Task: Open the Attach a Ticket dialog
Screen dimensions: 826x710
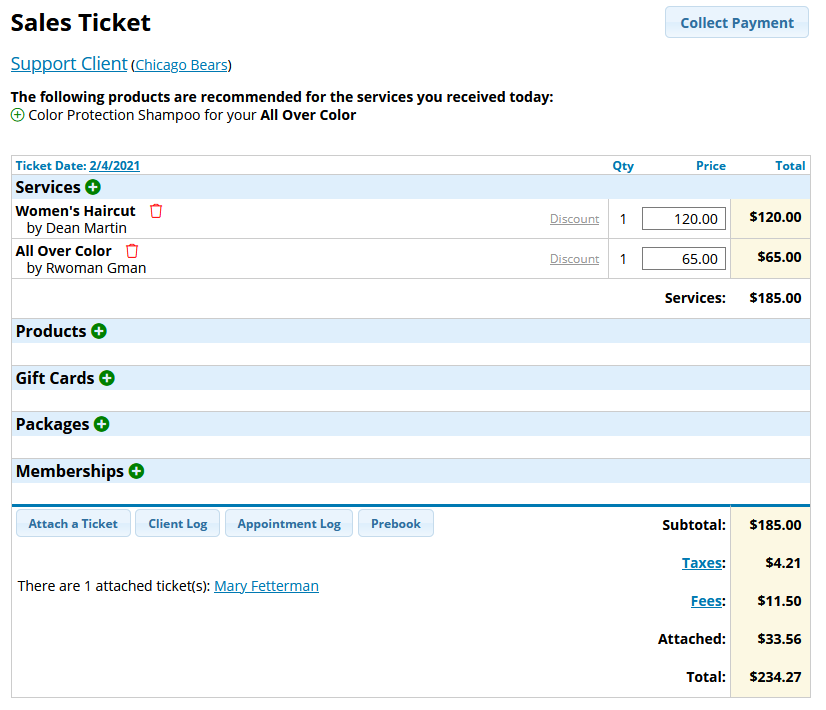Action: coord(73,523)
